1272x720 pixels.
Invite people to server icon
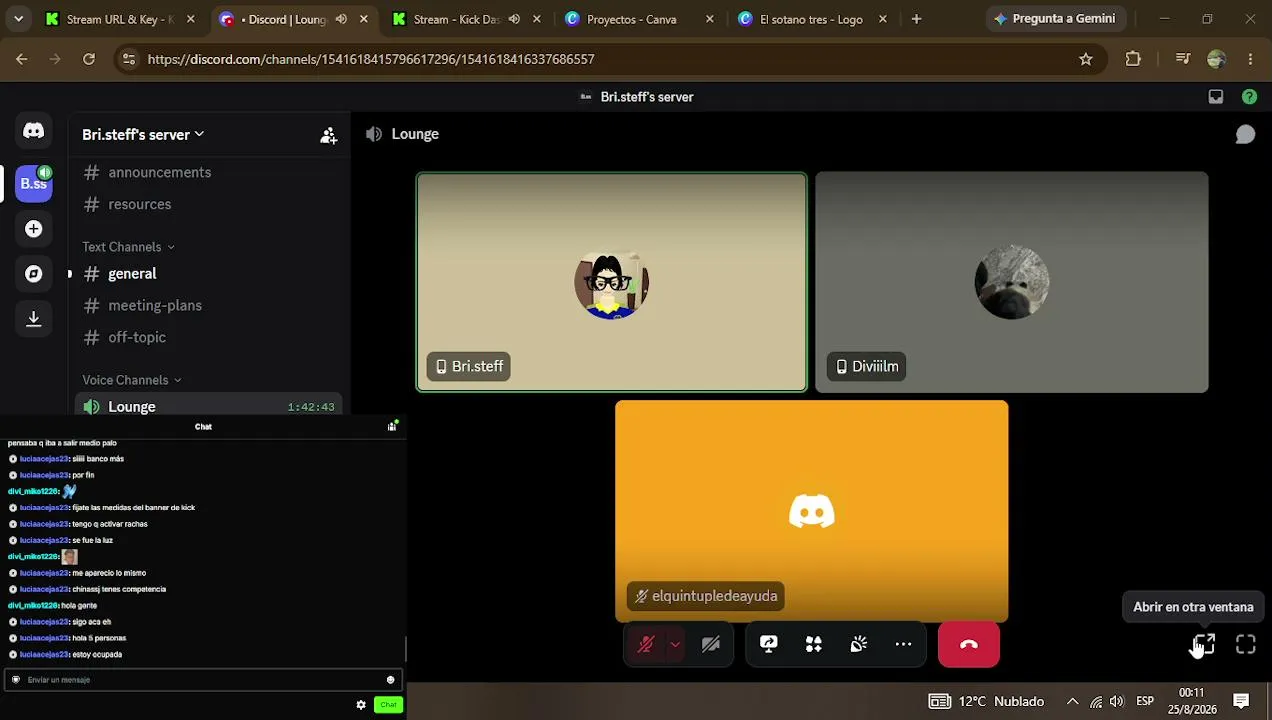tap(329, 135)
